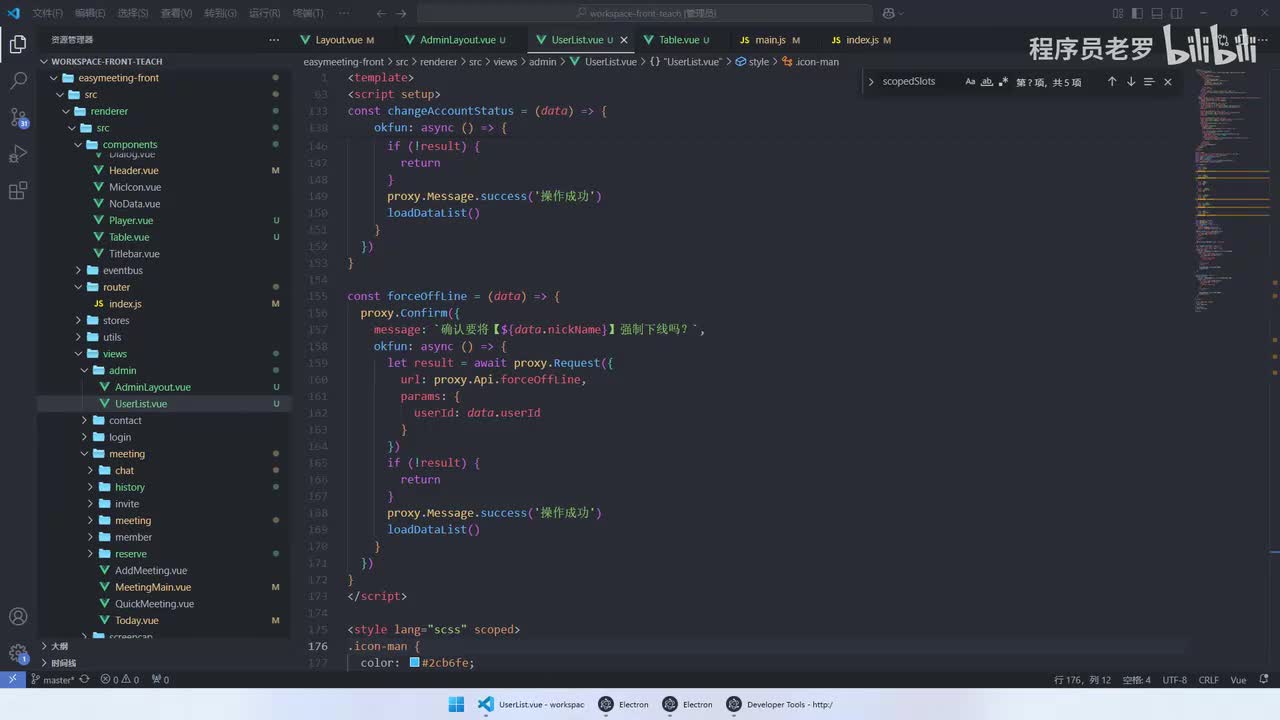Change encoding UTF-8 in status bar
Screen dimensions: 1280x720
click(1175, 680)
